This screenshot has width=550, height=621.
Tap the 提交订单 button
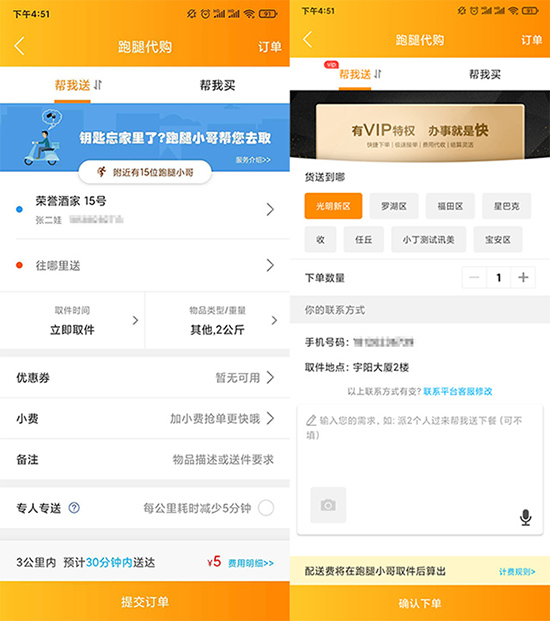(x=145, y=601)
